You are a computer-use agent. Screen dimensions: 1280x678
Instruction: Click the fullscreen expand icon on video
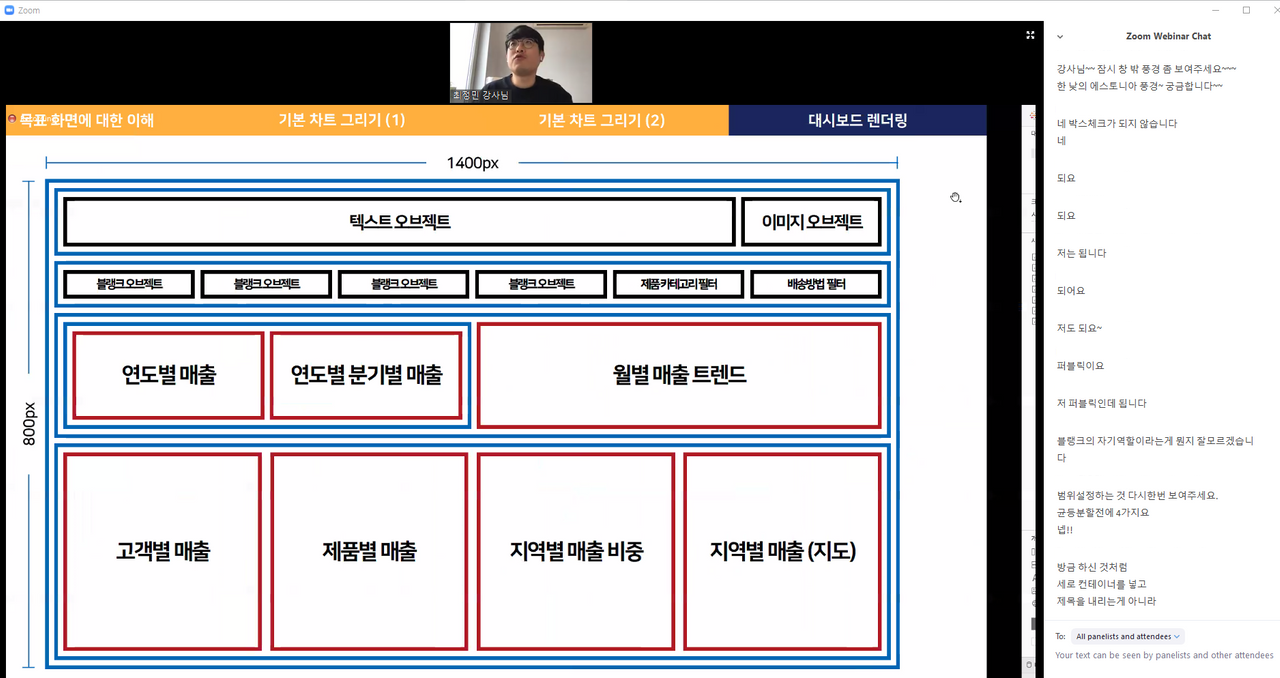click(x=1030, y=35)
